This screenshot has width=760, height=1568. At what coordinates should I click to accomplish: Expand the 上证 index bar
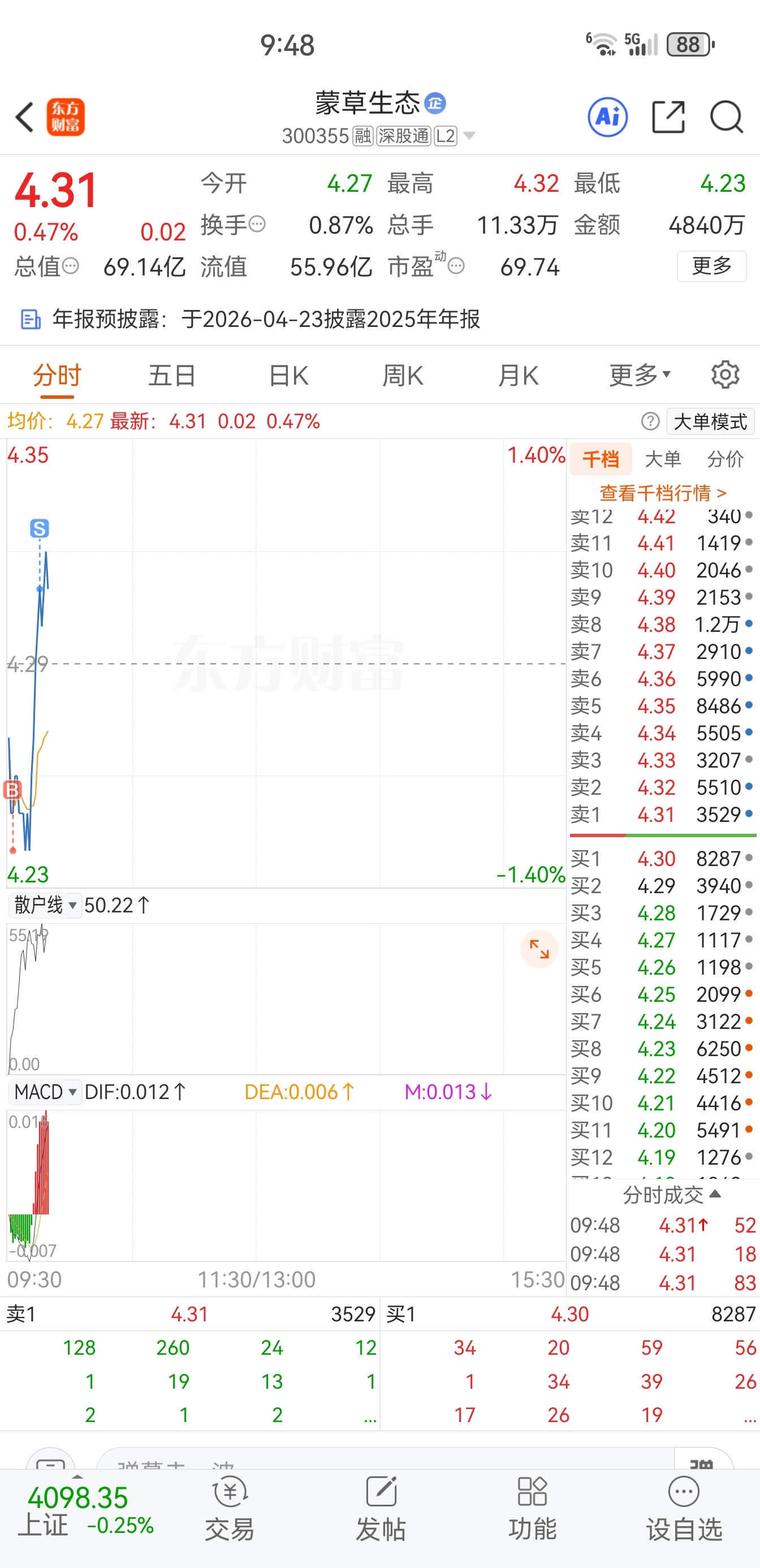pyautogui.click(x=77, y=1477)
